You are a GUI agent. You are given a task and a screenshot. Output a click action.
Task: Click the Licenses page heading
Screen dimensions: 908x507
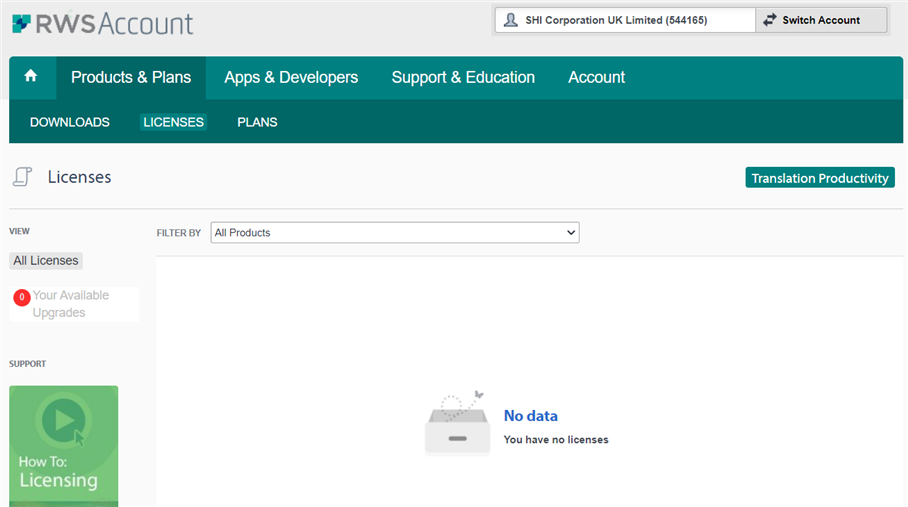click(79, 177)
